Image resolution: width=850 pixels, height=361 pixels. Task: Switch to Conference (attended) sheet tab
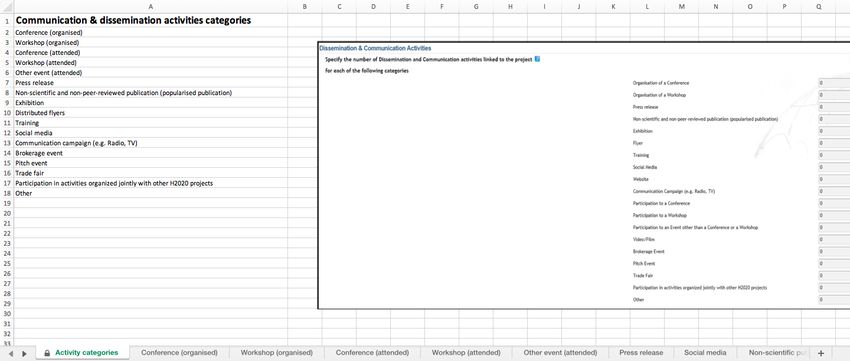(x=372, y=352)
